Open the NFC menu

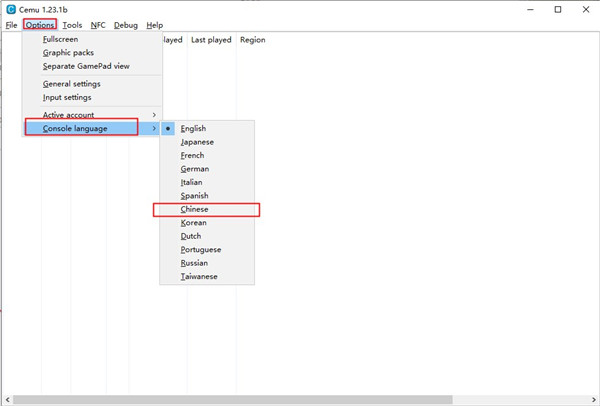[98, 25]
